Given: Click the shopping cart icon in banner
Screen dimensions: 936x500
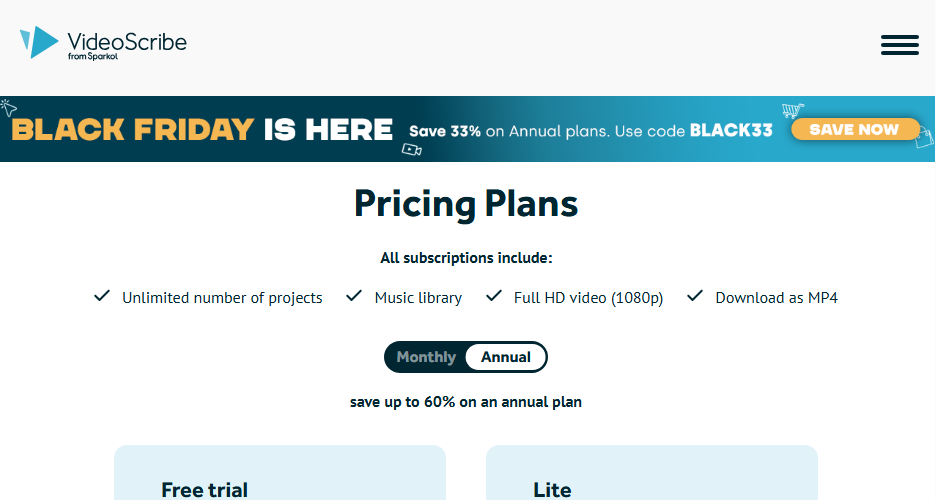Looking at the screenshot, I should (795, 112).
